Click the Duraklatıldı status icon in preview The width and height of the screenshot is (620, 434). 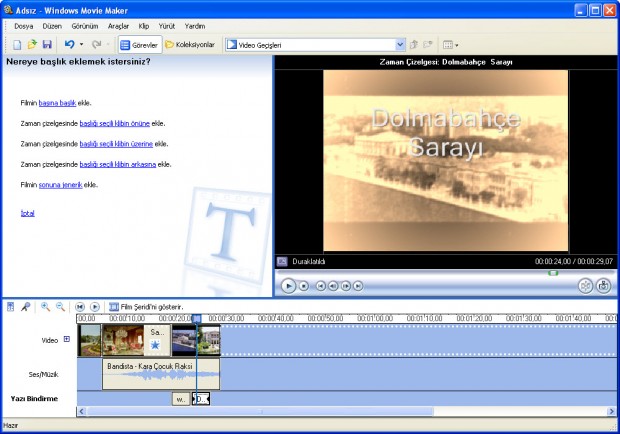(x=282, y=262)
